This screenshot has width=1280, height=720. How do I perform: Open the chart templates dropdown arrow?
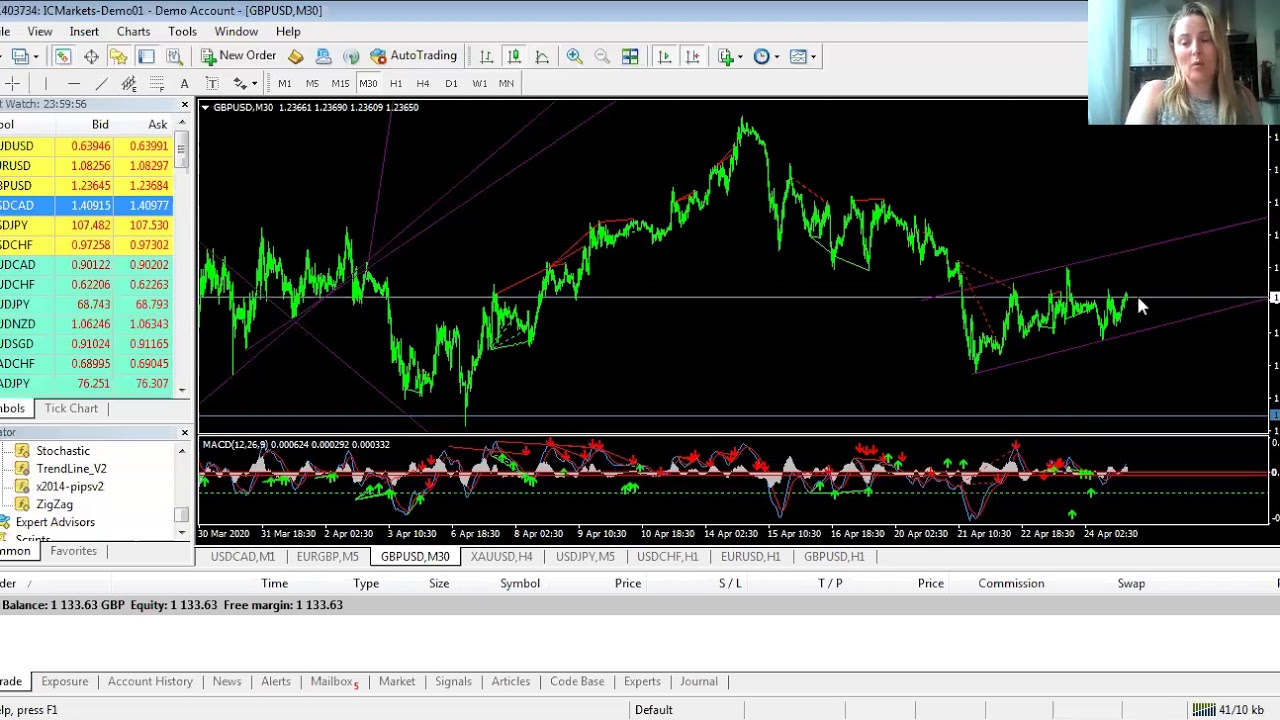pyautogui.click(x=814, y=56)
